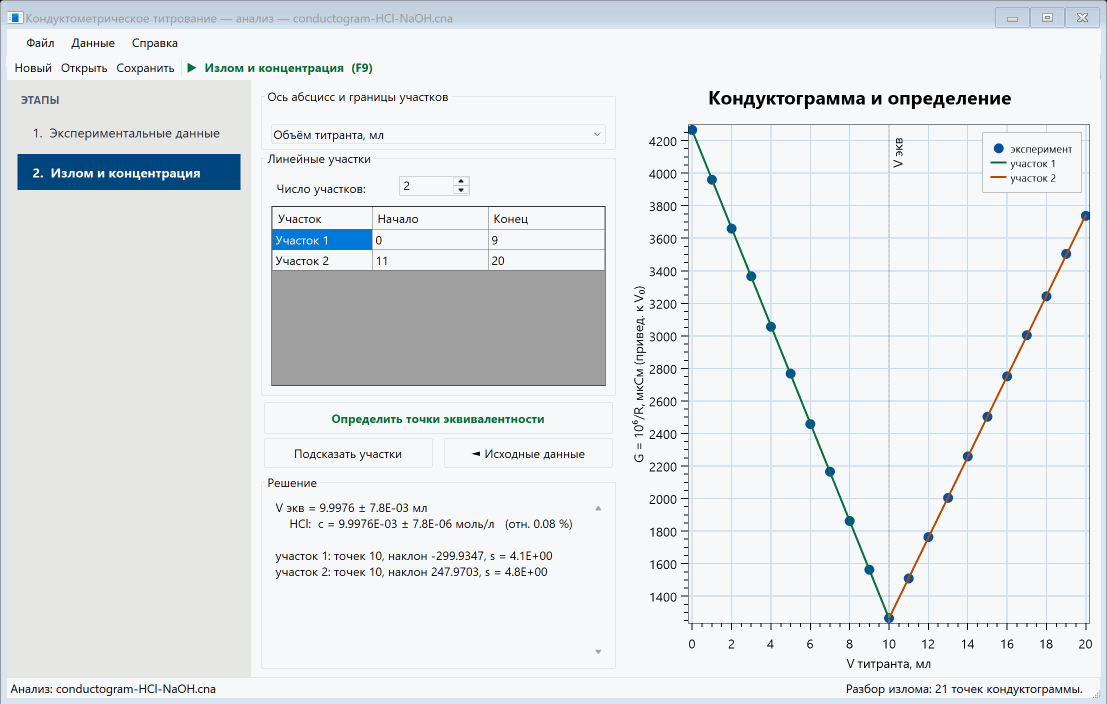Screen dimensions: 1107x704
Task: Click the data point at equivalence minimum
Action: click(889, 618)
